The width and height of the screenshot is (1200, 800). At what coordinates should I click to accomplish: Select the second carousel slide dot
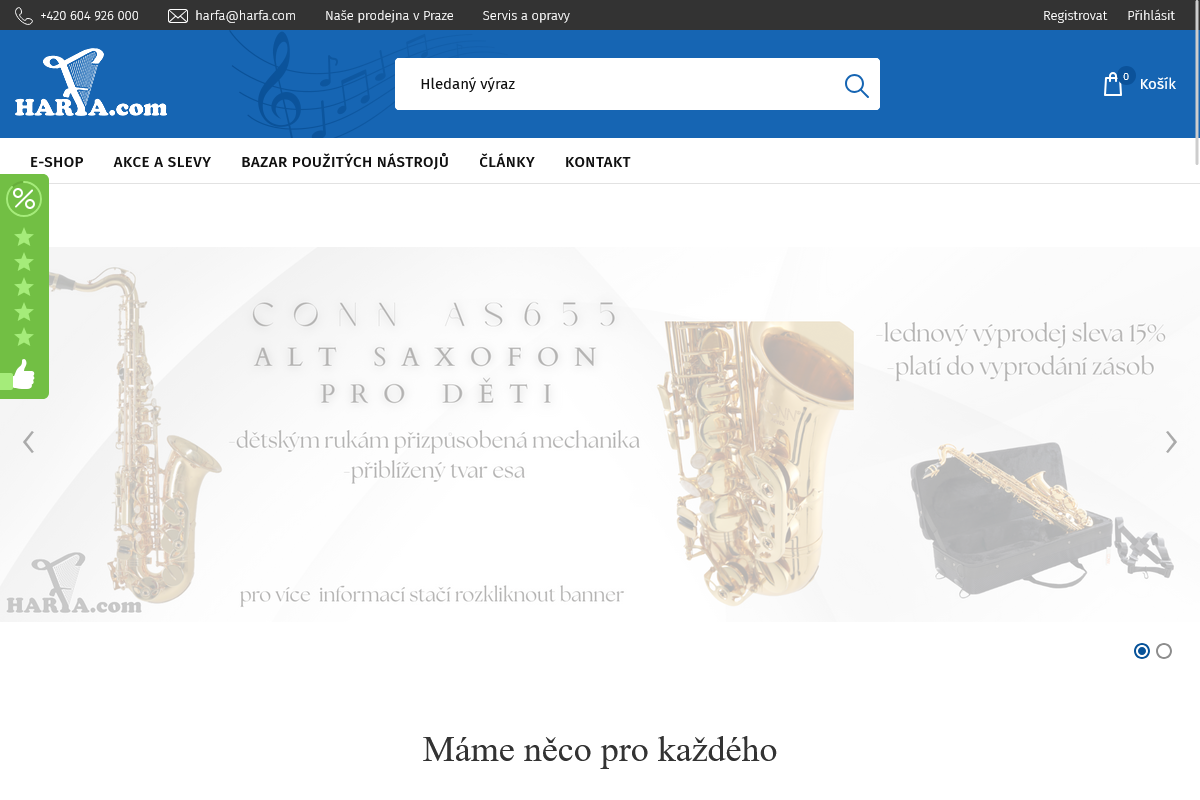click(x=1163, y=651)
